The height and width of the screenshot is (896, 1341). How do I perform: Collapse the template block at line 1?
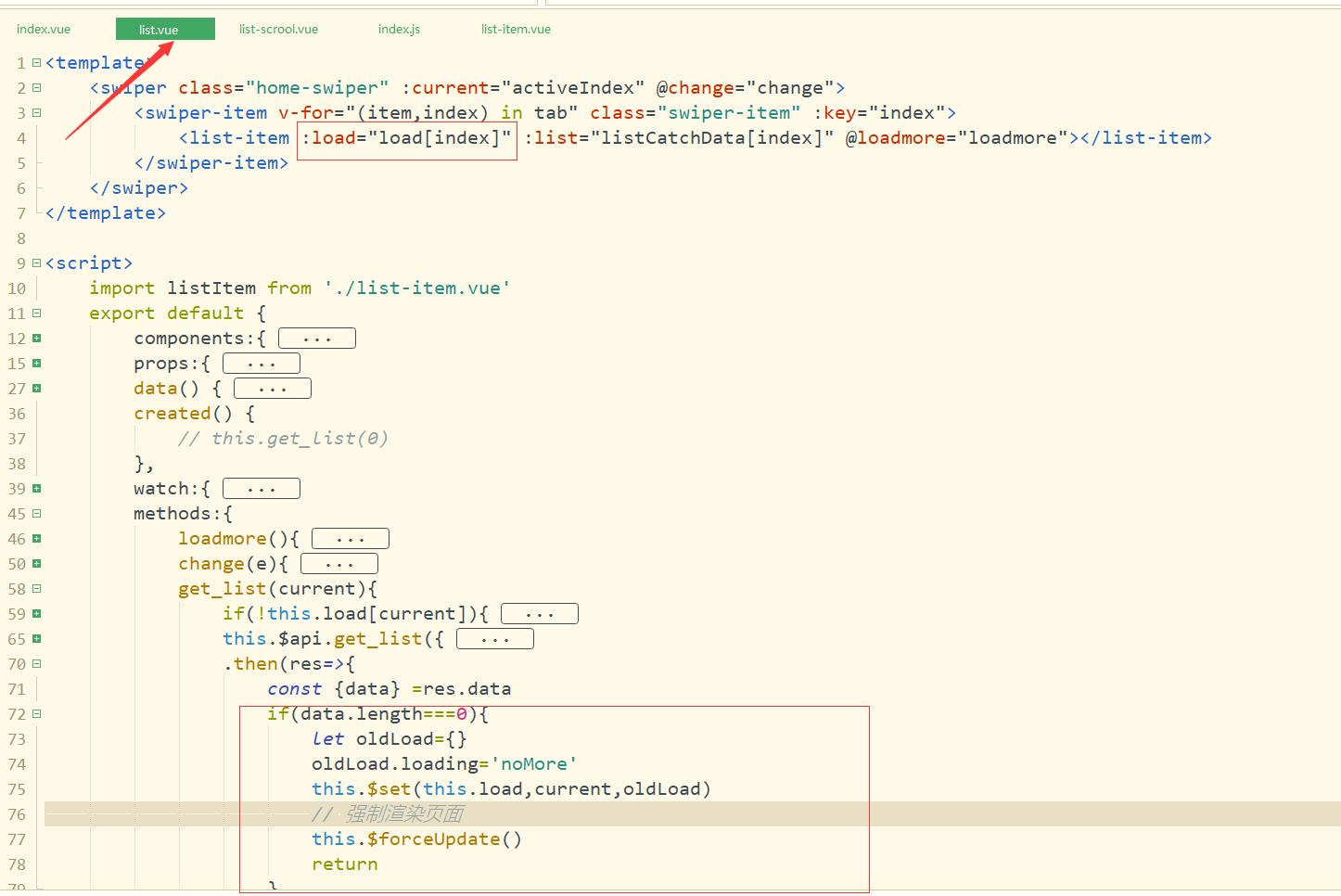click(x=37, y=63)
